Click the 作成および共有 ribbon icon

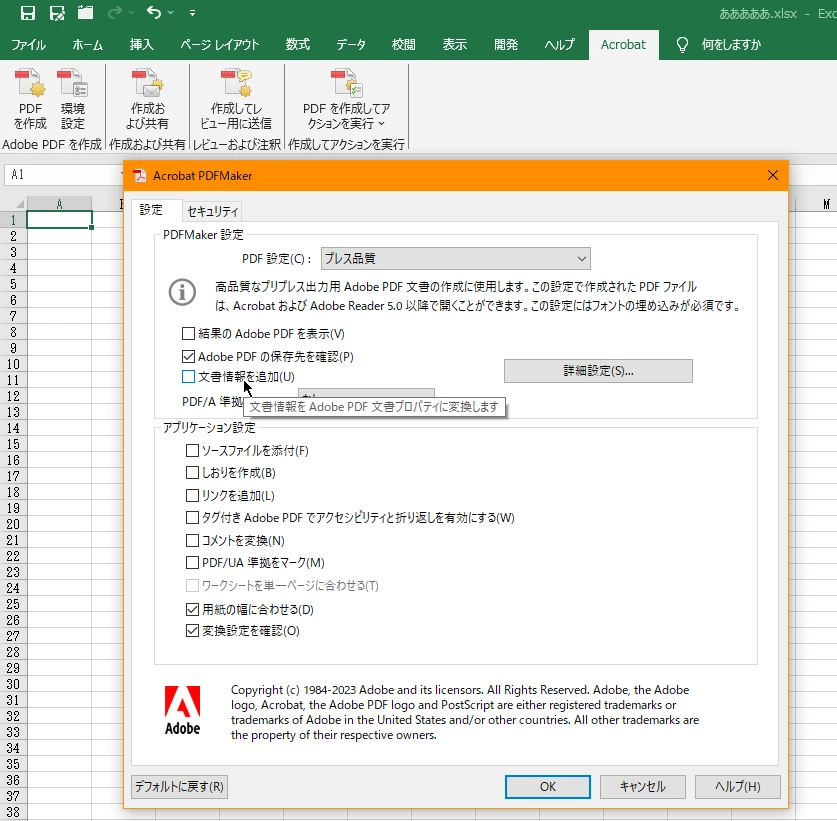[x=147, y=99]
